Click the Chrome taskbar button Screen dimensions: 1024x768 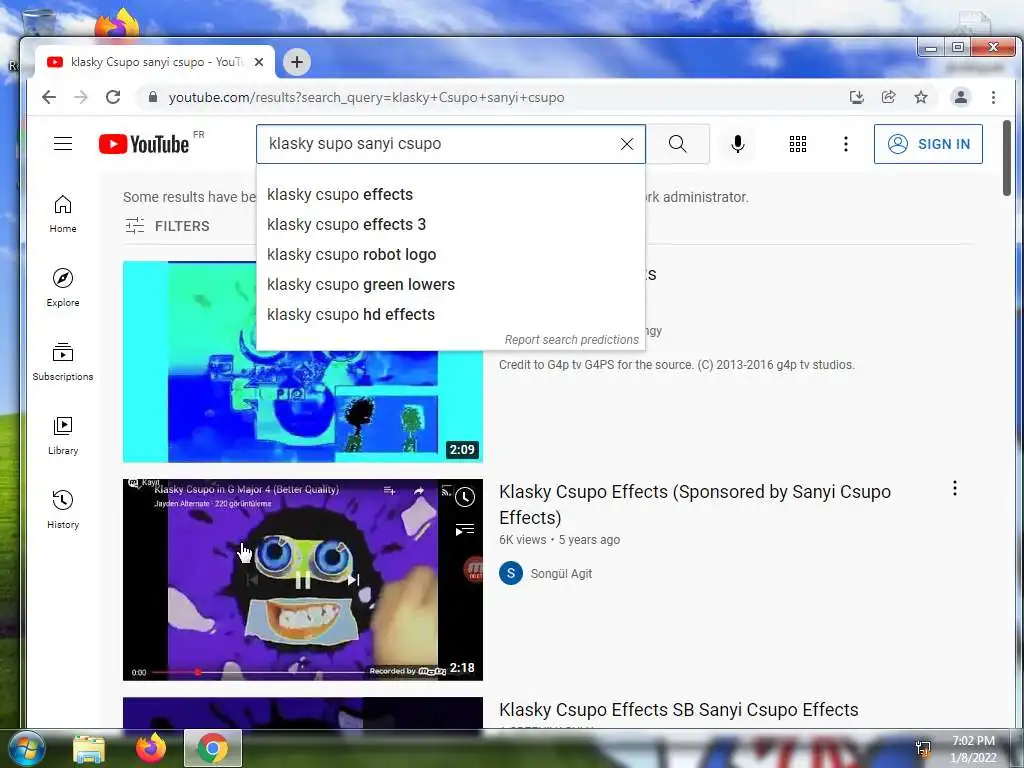click(x=213, y=748)
